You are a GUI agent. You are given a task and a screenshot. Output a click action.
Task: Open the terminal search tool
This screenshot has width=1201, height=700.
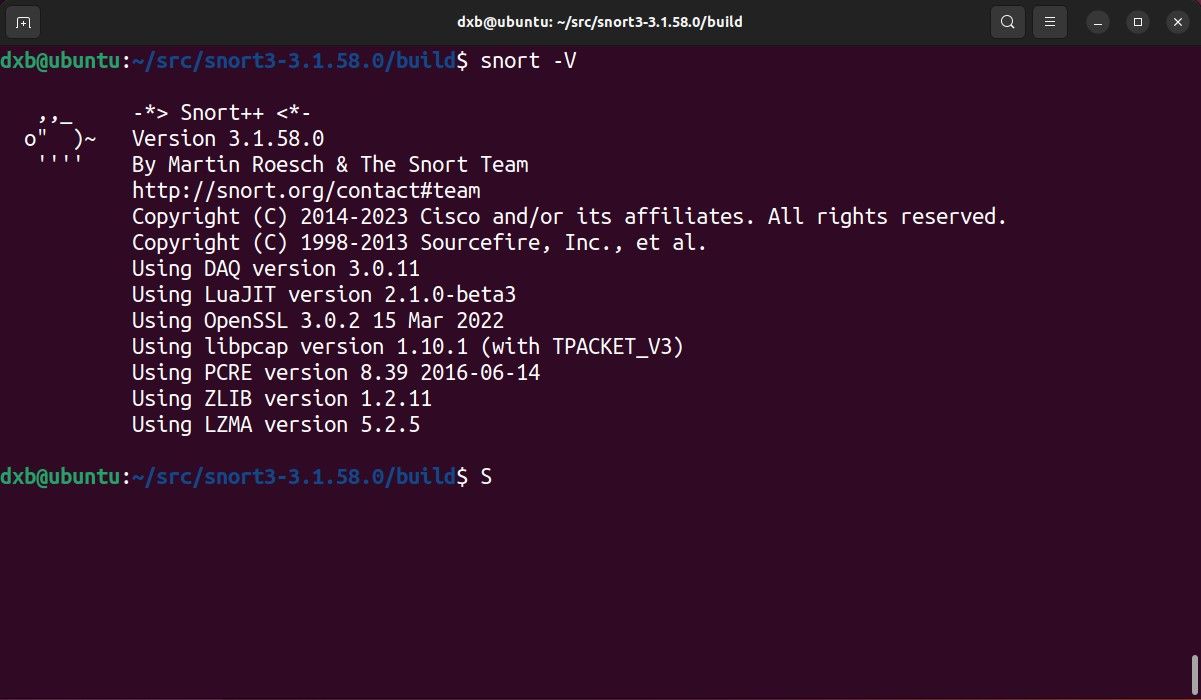point(1008,21)
